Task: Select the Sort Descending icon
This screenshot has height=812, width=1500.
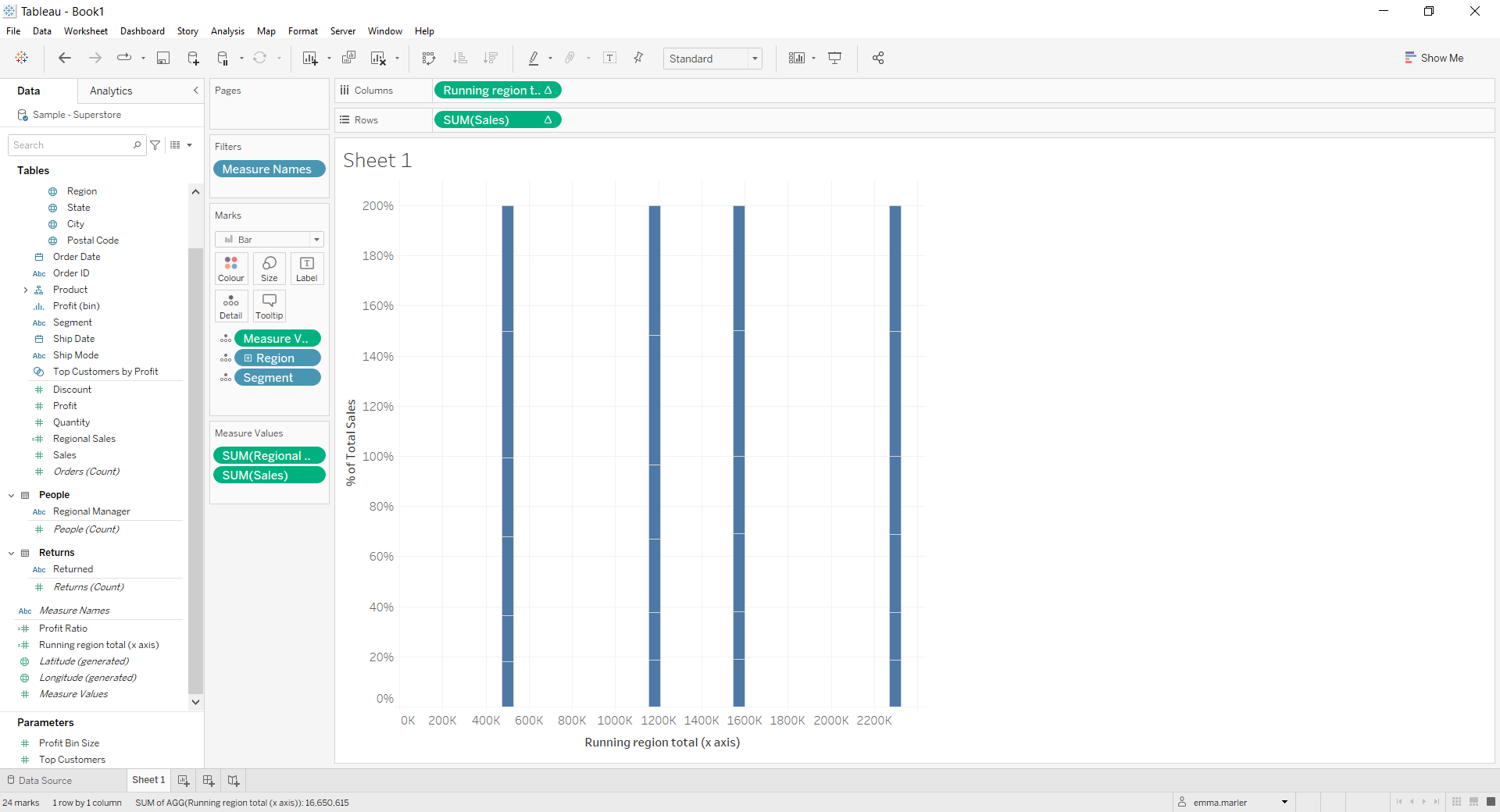Action: tap(491, 58)
